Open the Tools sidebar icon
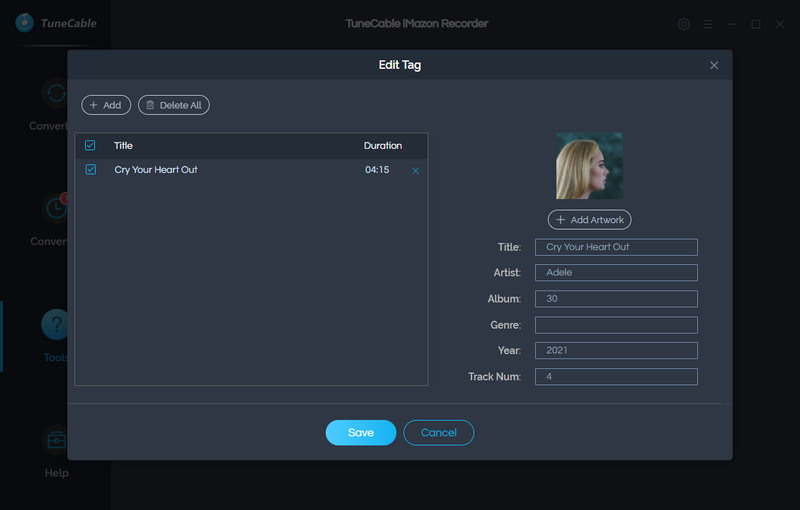Image resolution: width=800 pixels, height=510 pixels. point(55,324)
